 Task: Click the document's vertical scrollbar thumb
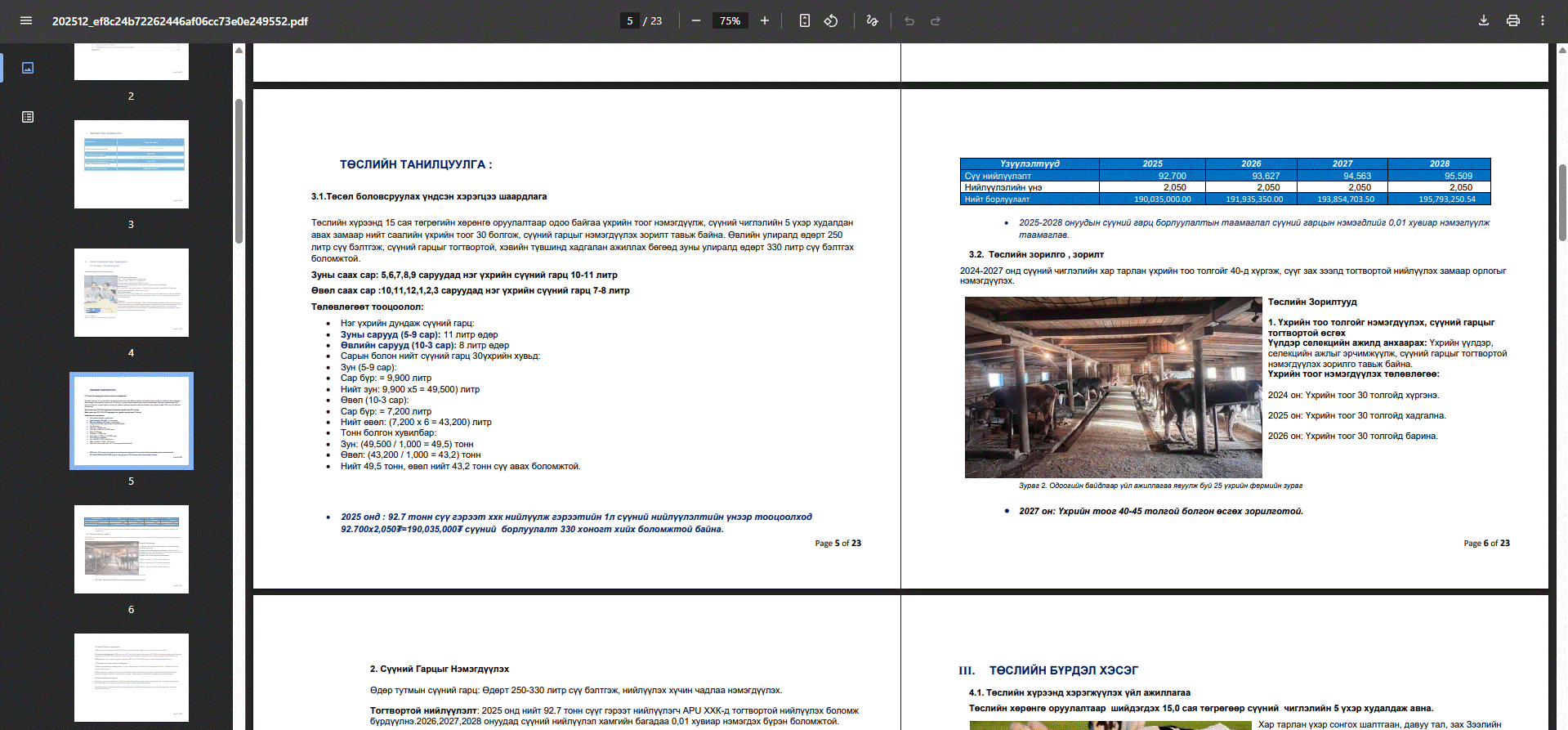coord(1561,203)
